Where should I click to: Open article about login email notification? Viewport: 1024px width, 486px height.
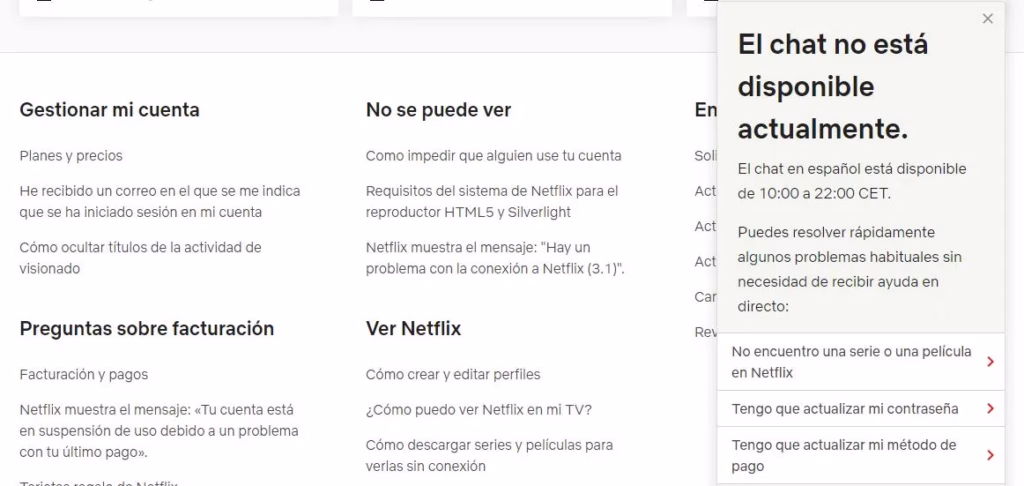(160, 201)
